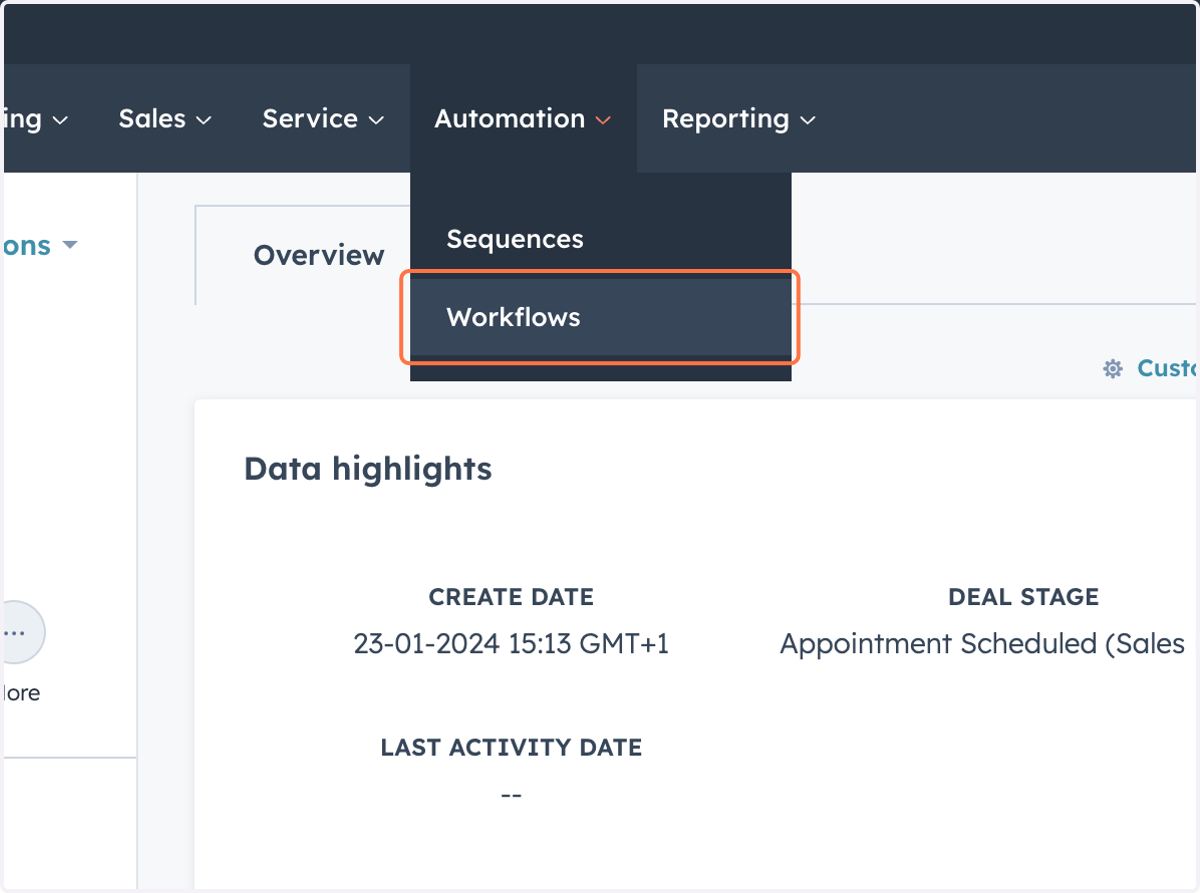Click the gear icon beside Customize
The height and width of the screenshot is (893, 1200).
1112,369
